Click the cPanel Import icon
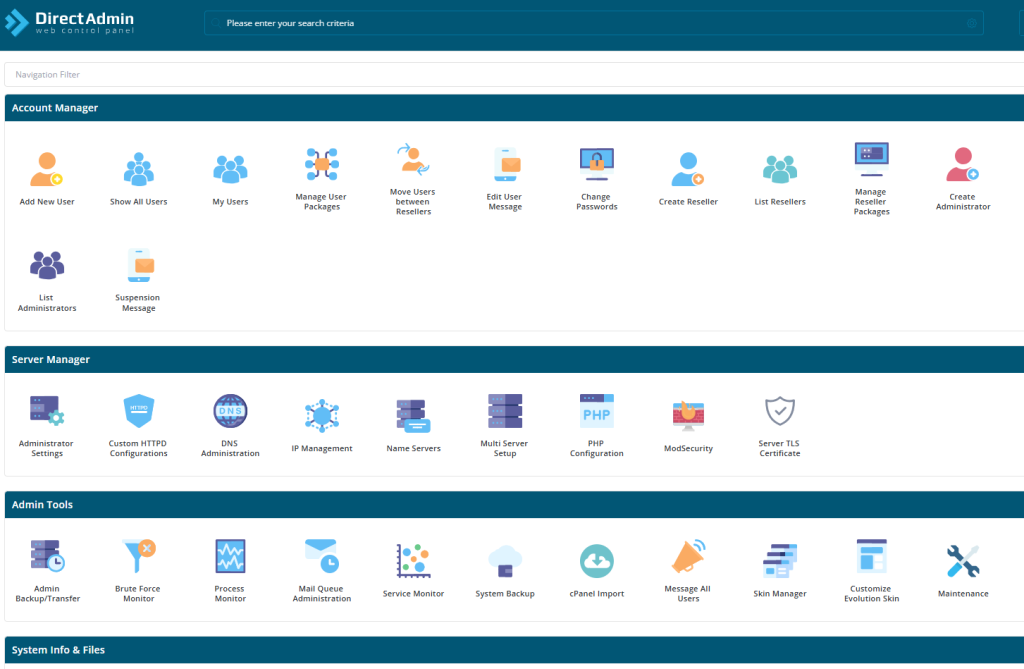The height and width of the screenshot is (669, 1024). [x=597, y=561]
